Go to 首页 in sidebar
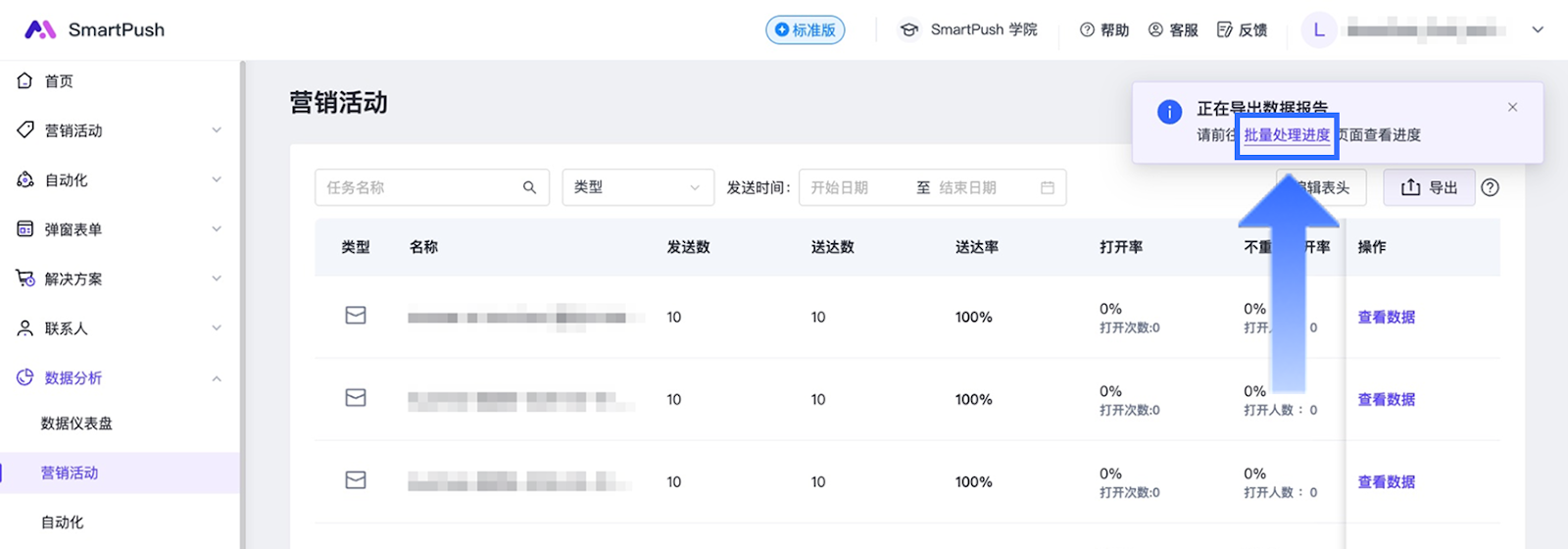 point(59,81)
